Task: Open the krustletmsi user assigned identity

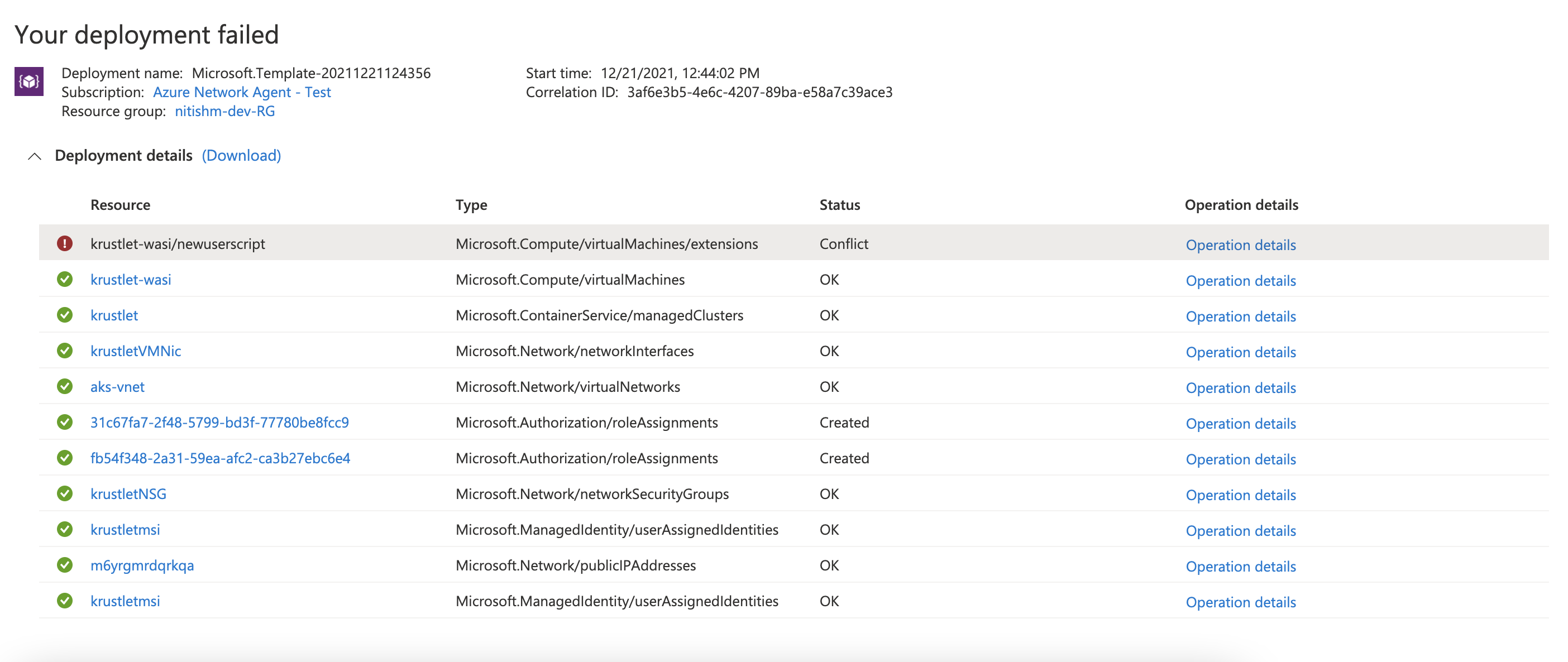Action: pyautogui.click(x=126, y=529)
